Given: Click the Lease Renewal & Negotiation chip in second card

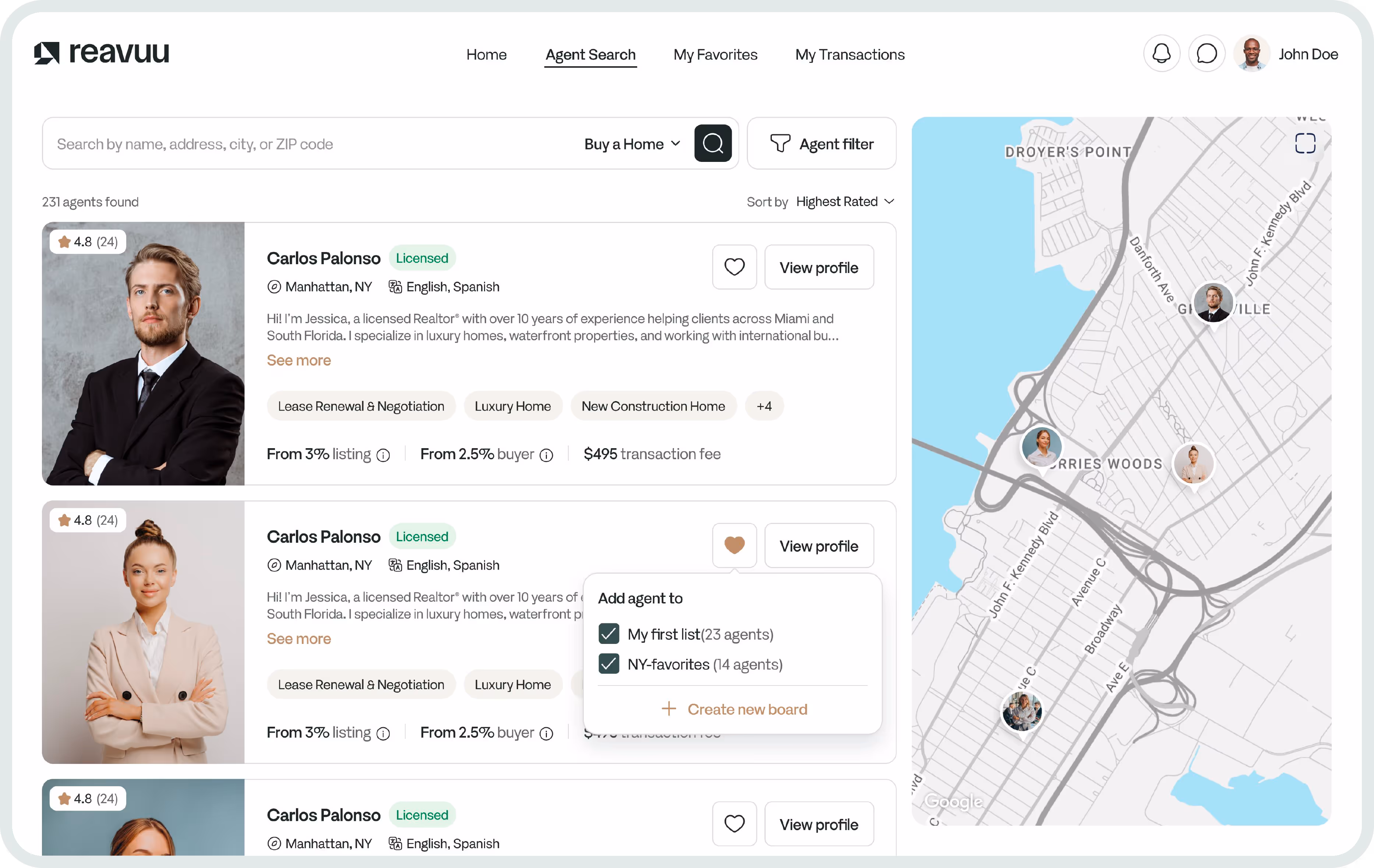Looking at the screenshot, I should 361,684.
